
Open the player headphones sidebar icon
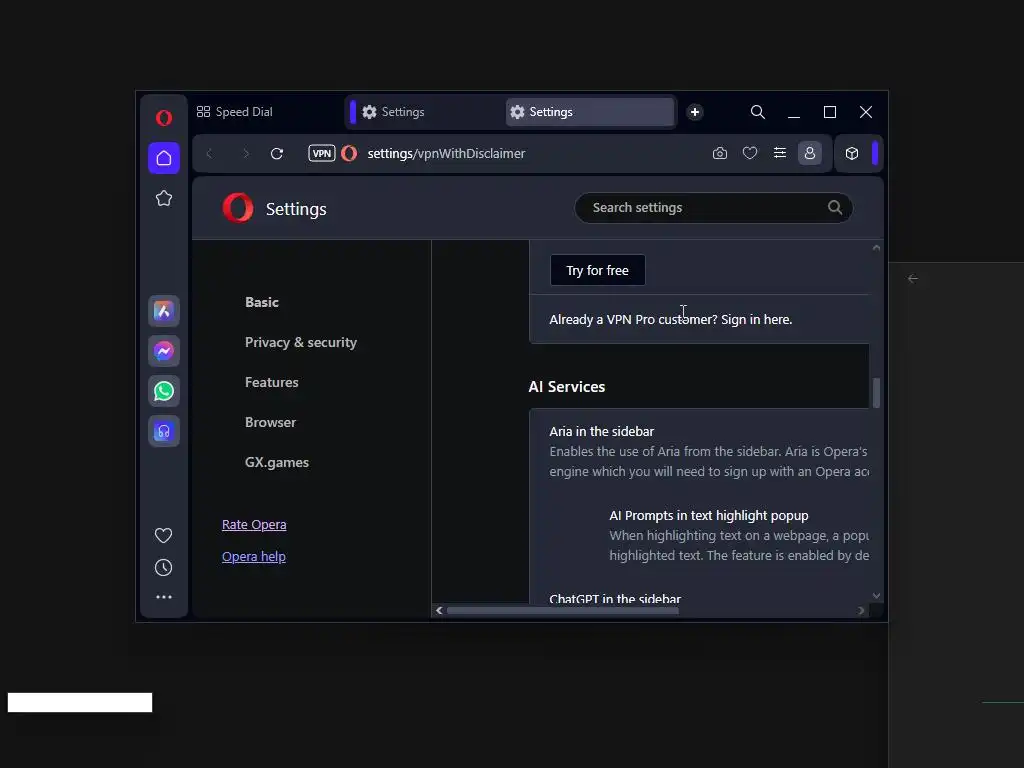164,432
